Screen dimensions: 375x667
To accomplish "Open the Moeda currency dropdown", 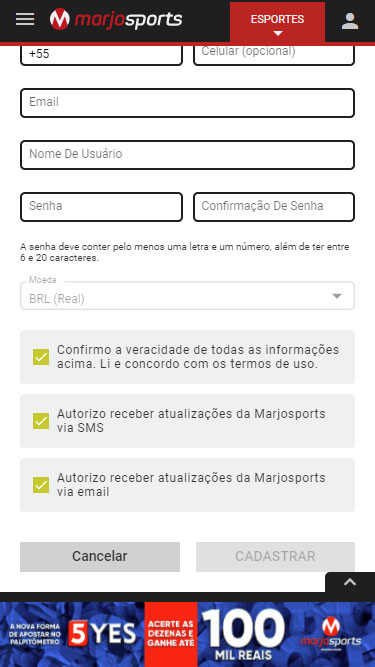I will 187,296.
